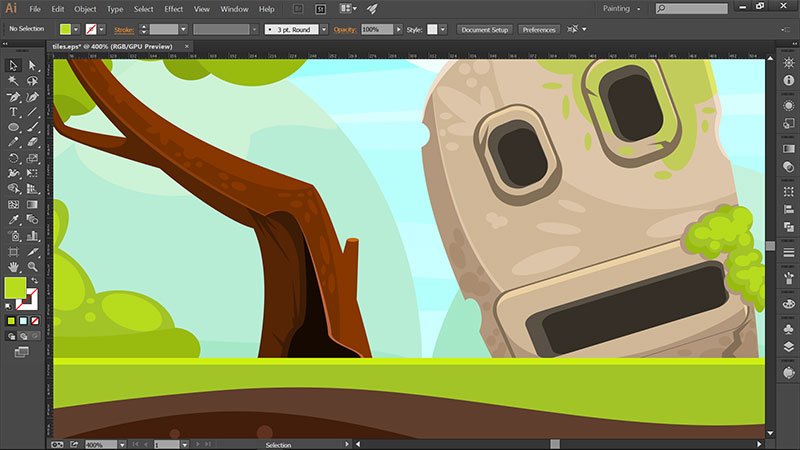This screenshot has height=450, width=800.
Task: Open the Object menu
Action: (85, 9)
